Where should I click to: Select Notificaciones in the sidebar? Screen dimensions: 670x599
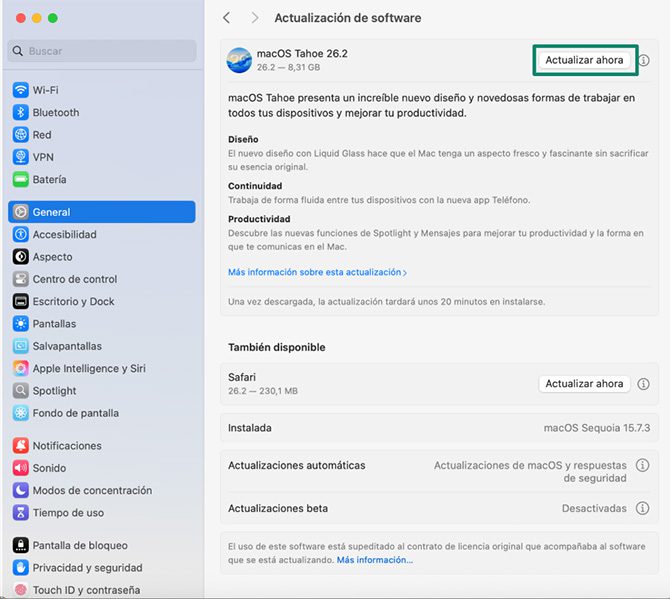click(x=66, y=446)
